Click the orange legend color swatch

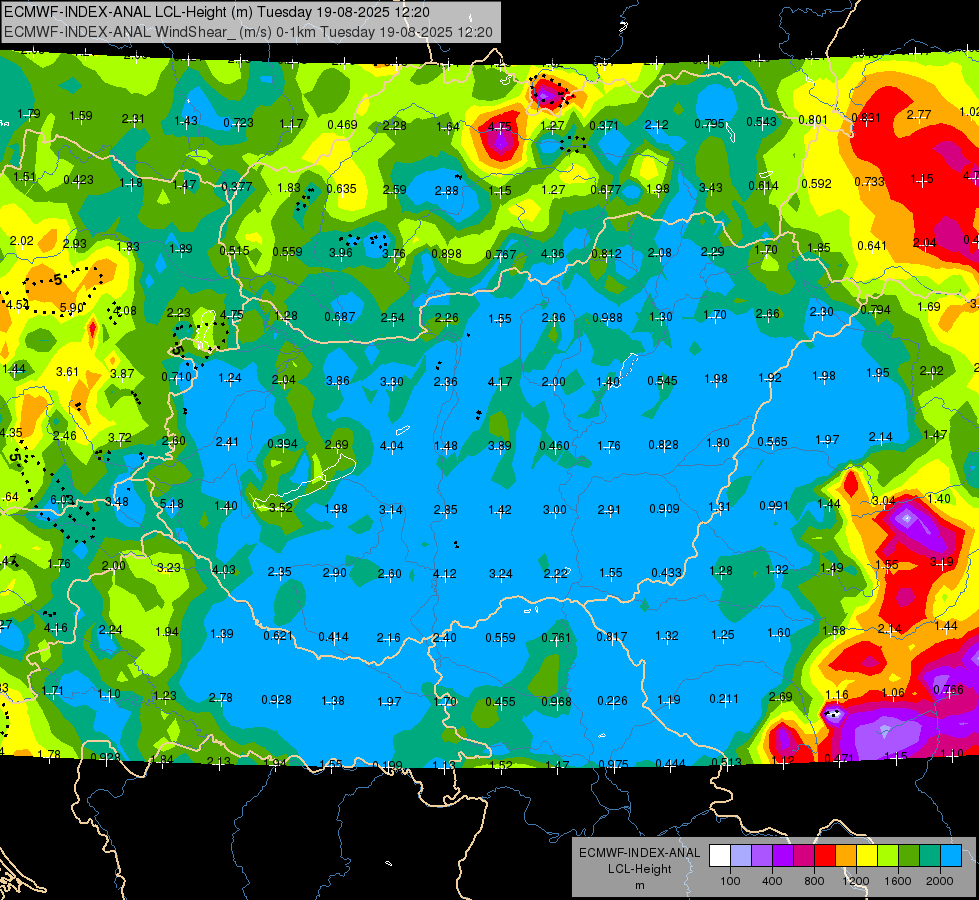[x=845, y=856]
